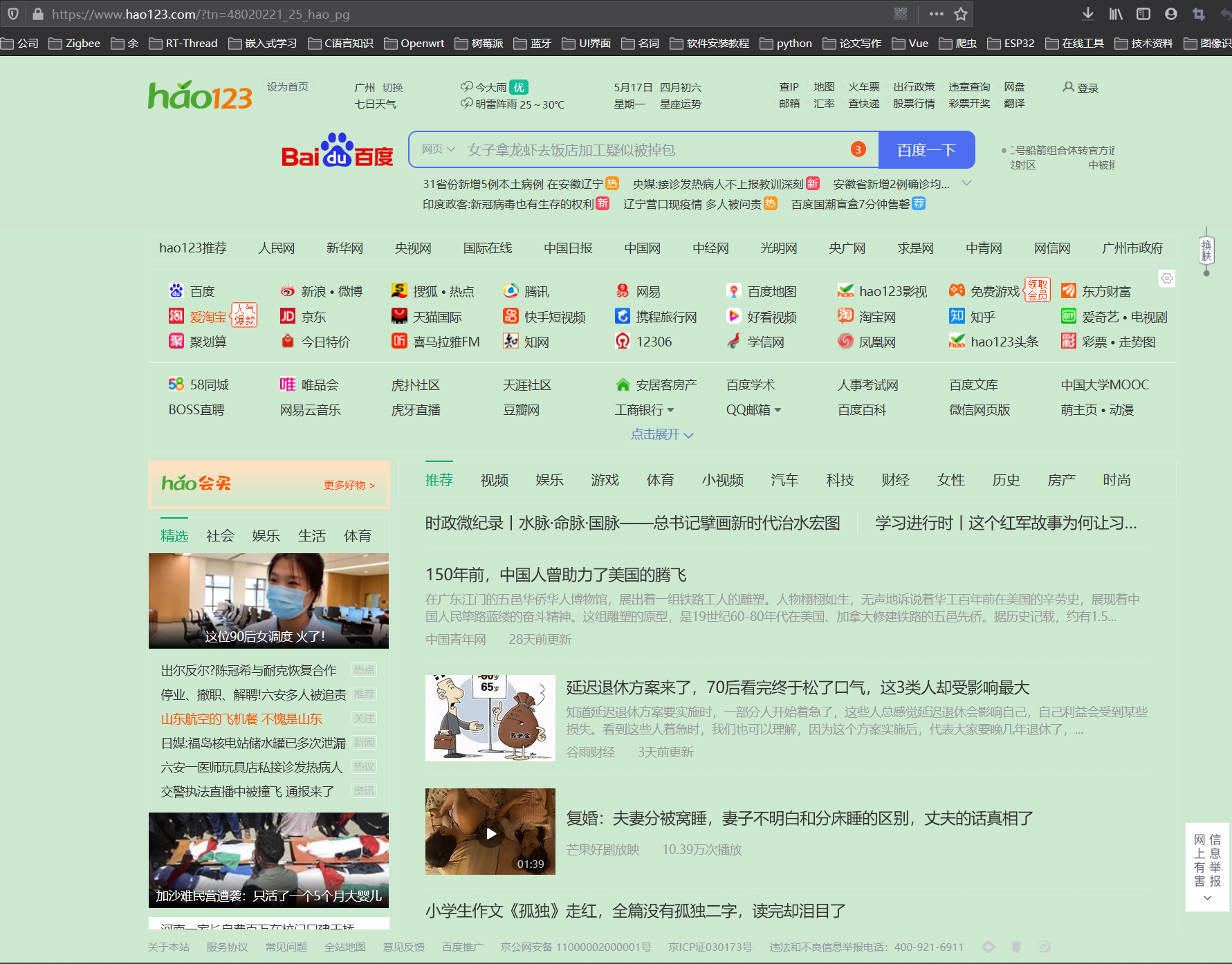1232x964 pixels.
Task: Open the 意见反馈 footer link
Action: coord(404,947)
